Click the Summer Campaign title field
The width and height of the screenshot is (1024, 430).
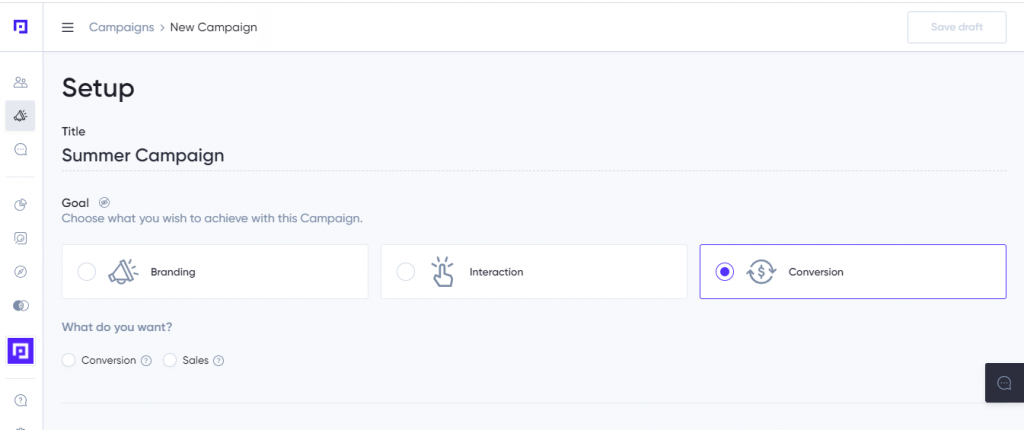[534, 156]
